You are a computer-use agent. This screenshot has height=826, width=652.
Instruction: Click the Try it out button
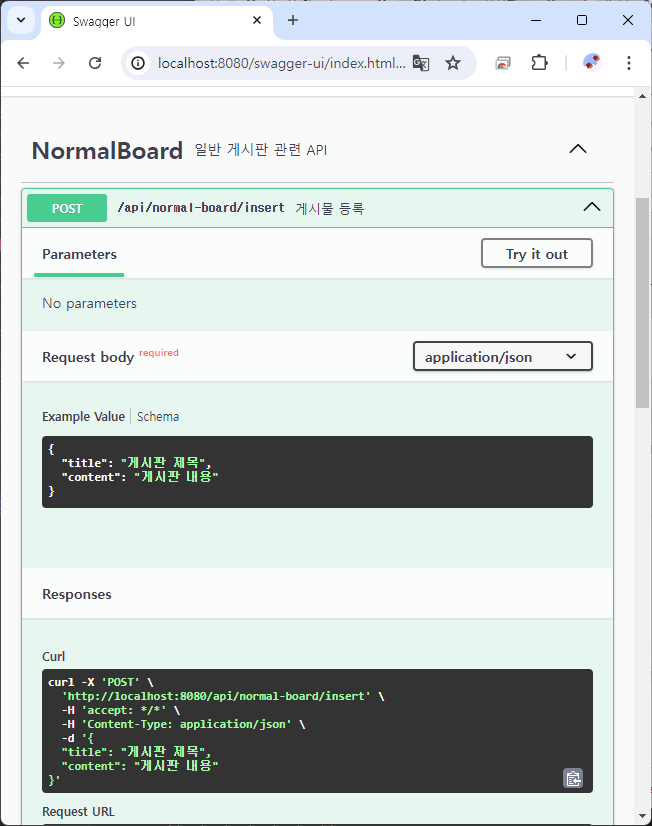(x=537, y=253)
